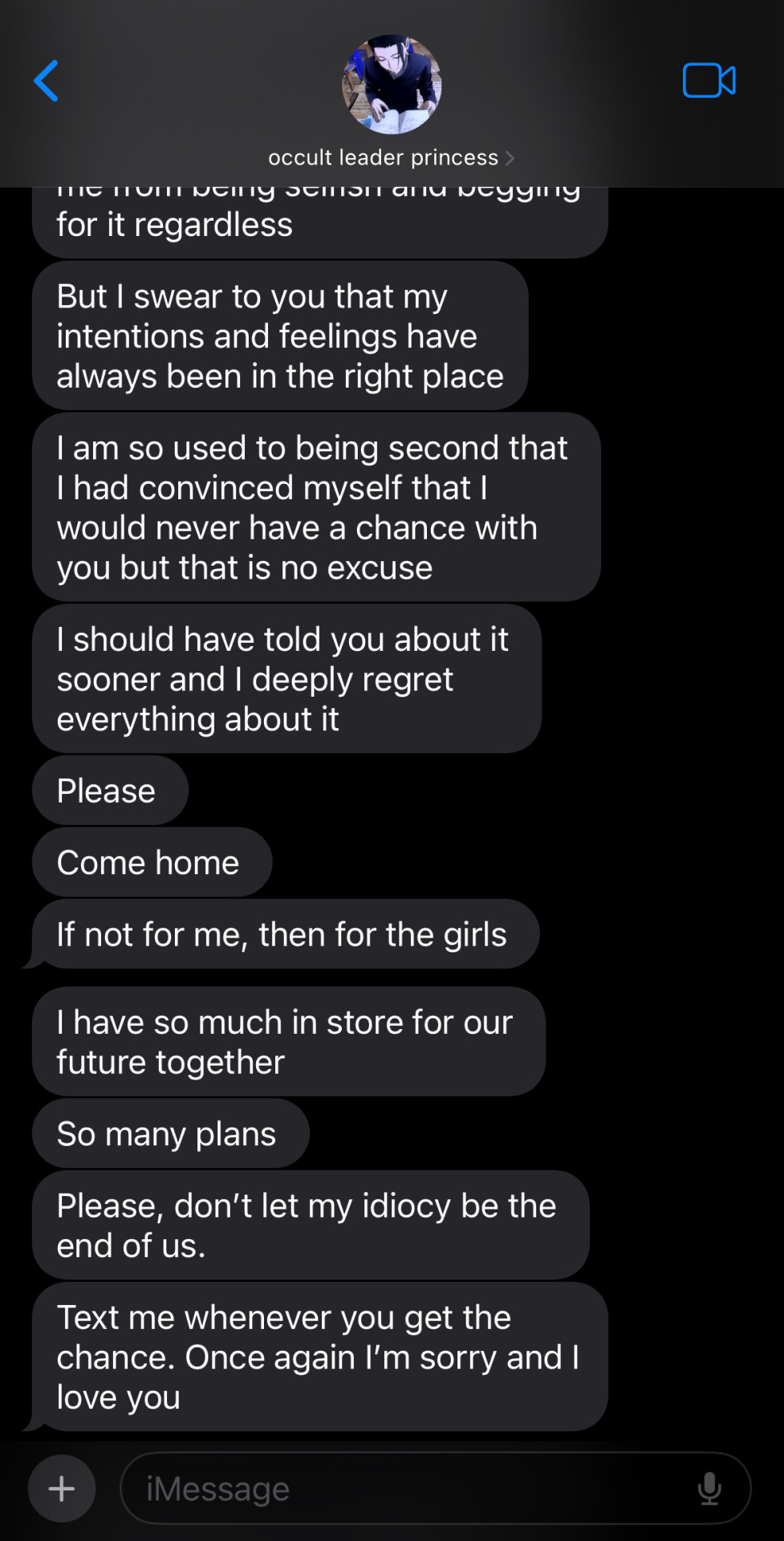Select "I have so much in store" bubble
The image size is (784, 1541).
pos(289,1042)
